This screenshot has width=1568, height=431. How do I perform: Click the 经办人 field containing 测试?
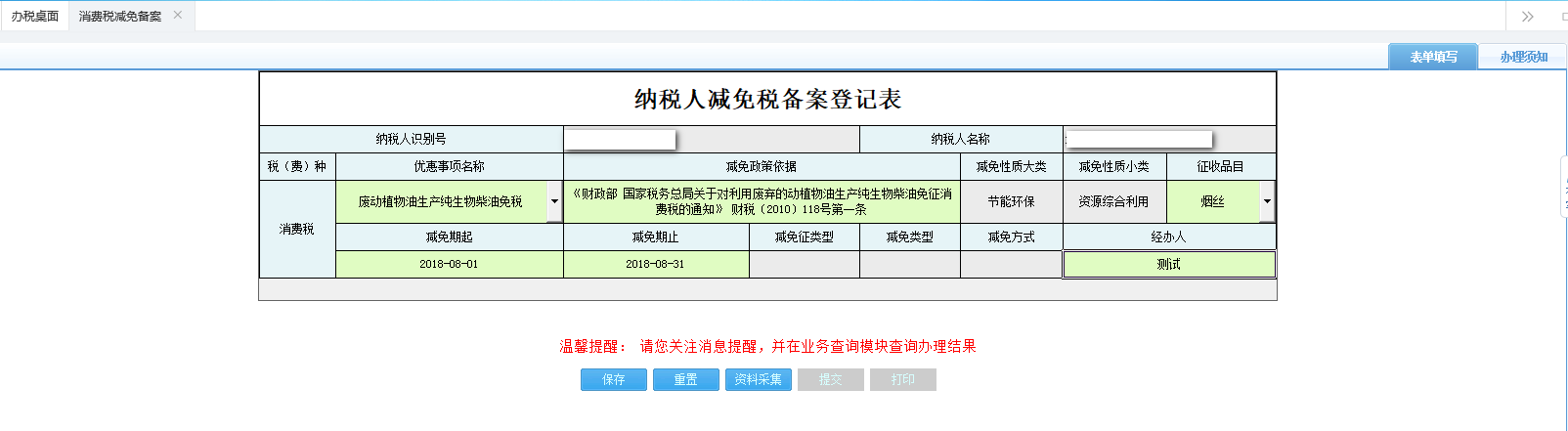tap(1168, 265)
